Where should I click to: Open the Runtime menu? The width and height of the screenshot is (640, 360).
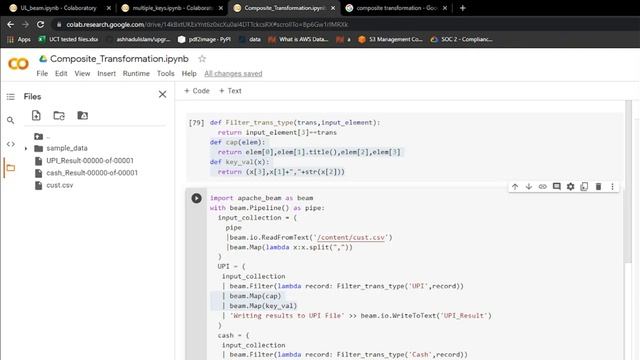click(x=136, y=73)
